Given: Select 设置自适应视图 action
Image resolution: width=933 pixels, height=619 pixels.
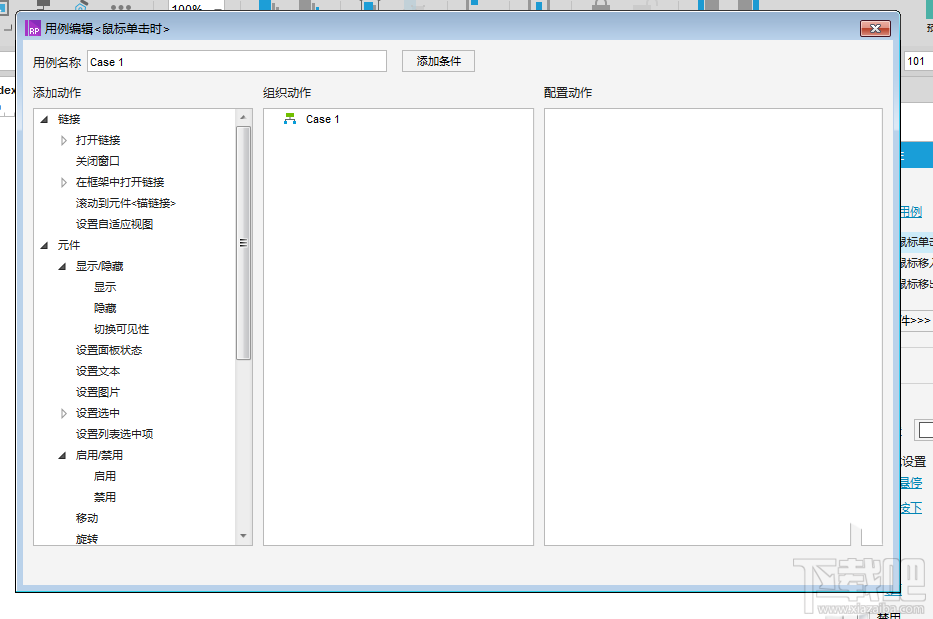Looking at the screenshot, I should pyautogui.click(x=114, y=224).
